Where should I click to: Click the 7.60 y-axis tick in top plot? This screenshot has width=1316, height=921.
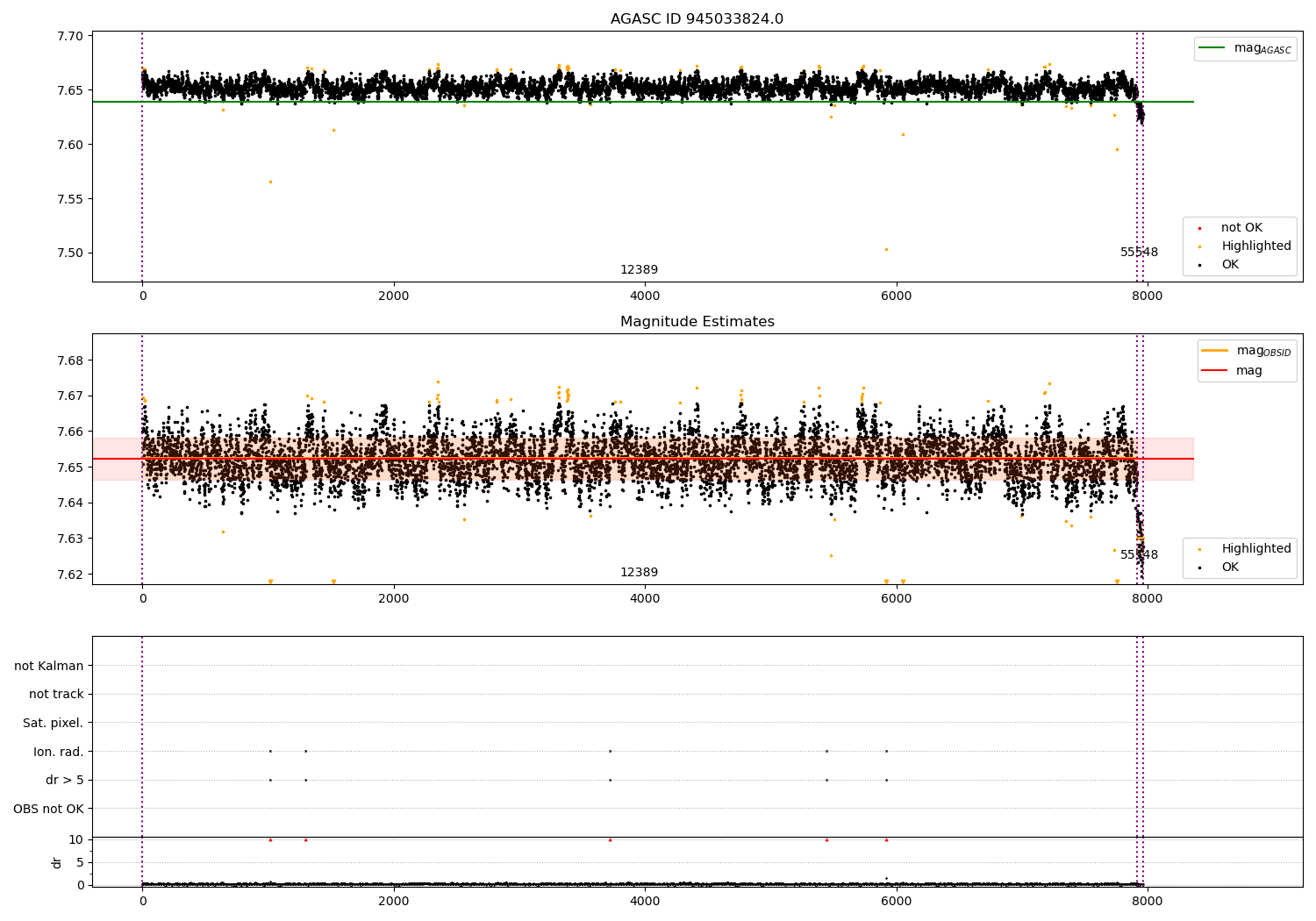pyautogui.click(x=70, y=145)
